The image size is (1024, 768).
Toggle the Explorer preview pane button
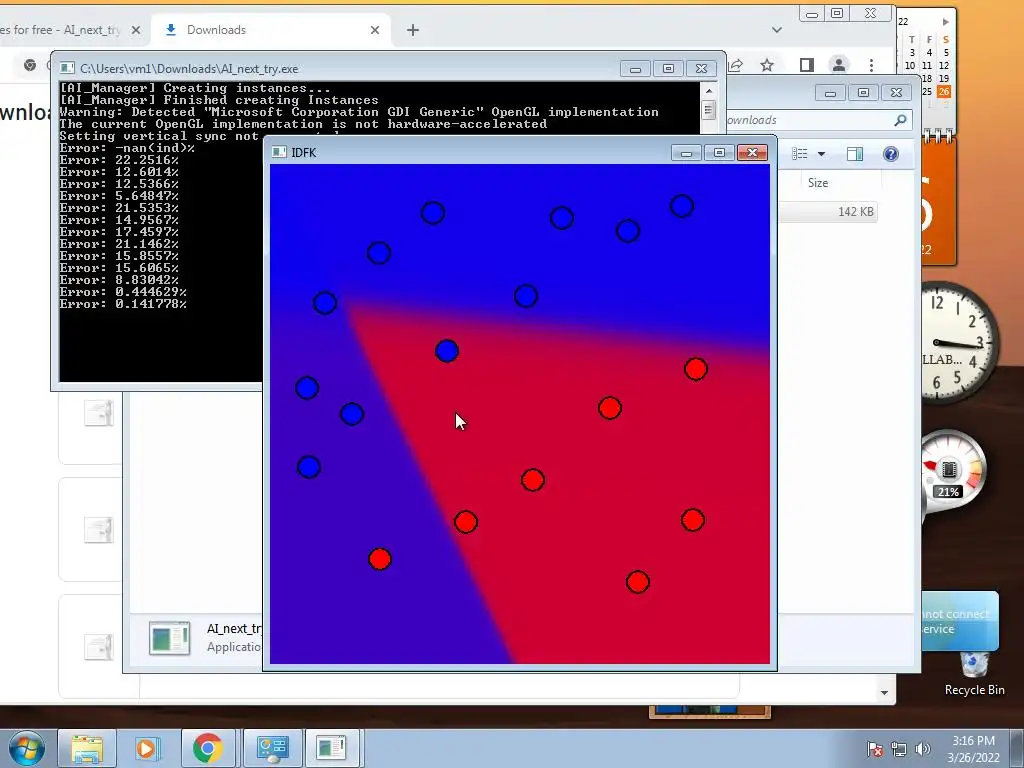[x=855, y=153]
